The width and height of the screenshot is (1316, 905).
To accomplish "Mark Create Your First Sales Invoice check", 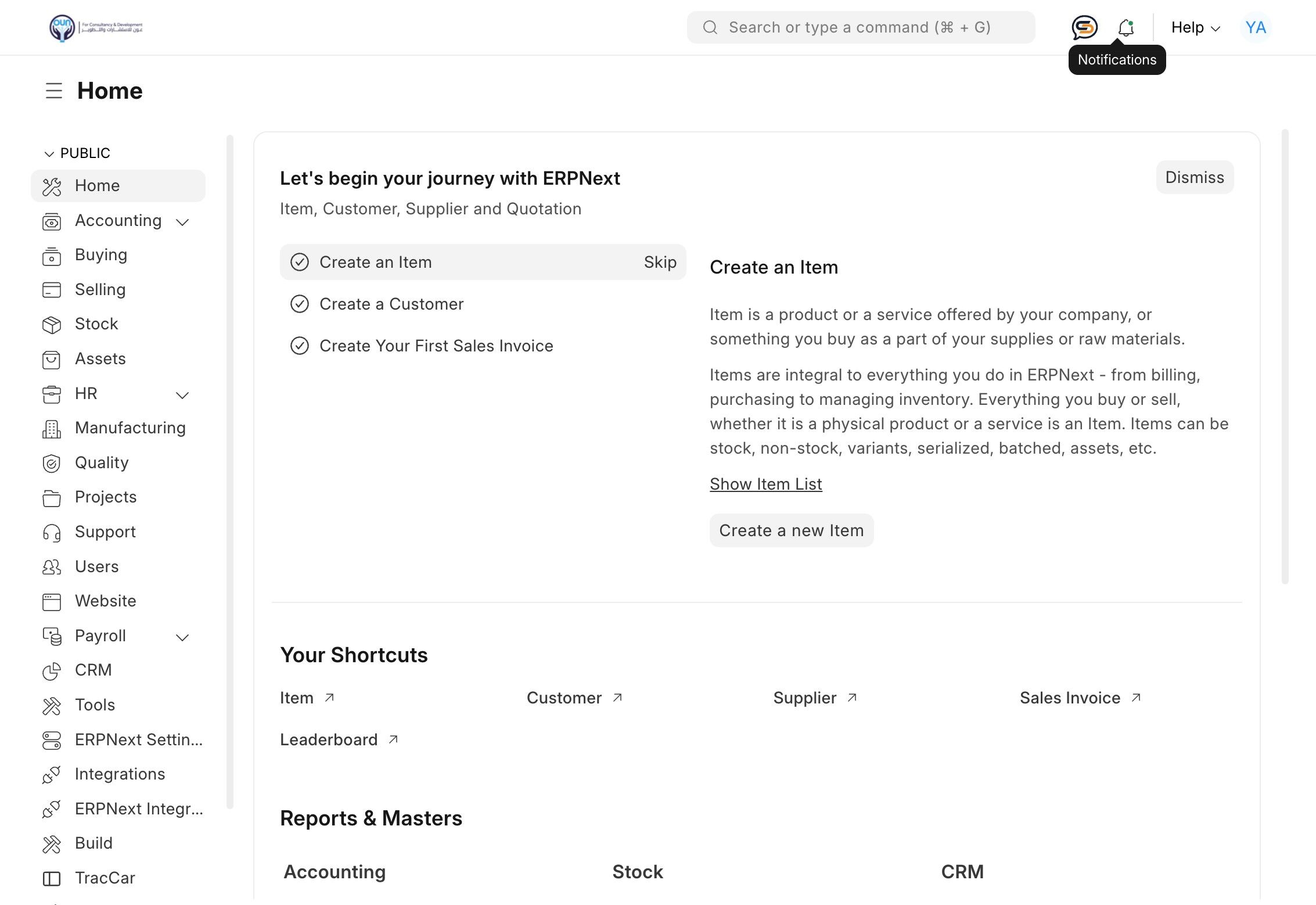I will point(300,346).
